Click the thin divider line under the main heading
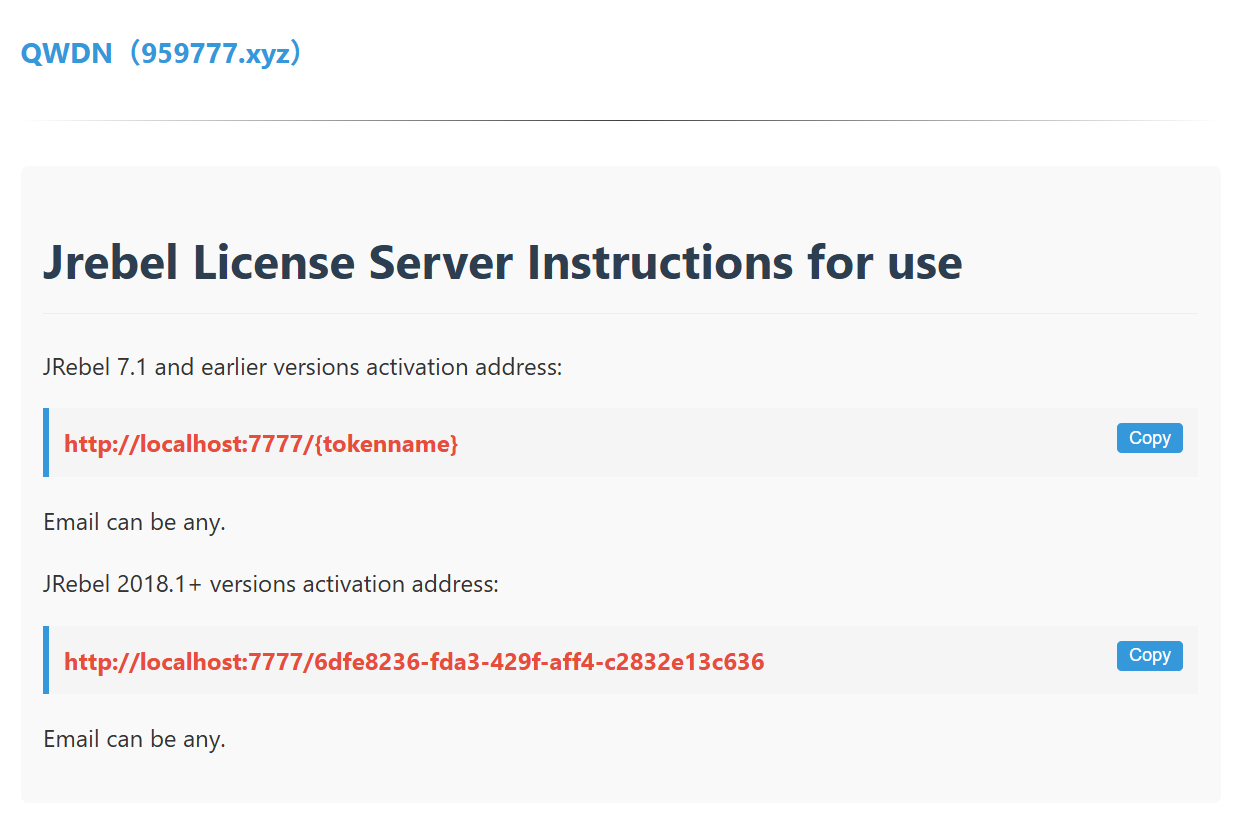The width and height of the screenshot is (1250, 837). pos(620,313)
